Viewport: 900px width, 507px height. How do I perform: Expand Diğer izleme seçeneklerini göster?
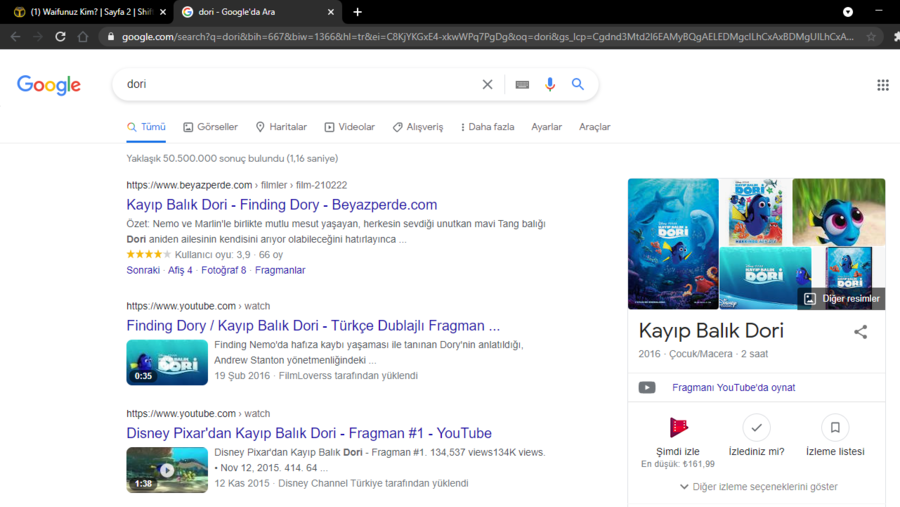(757, 487)
